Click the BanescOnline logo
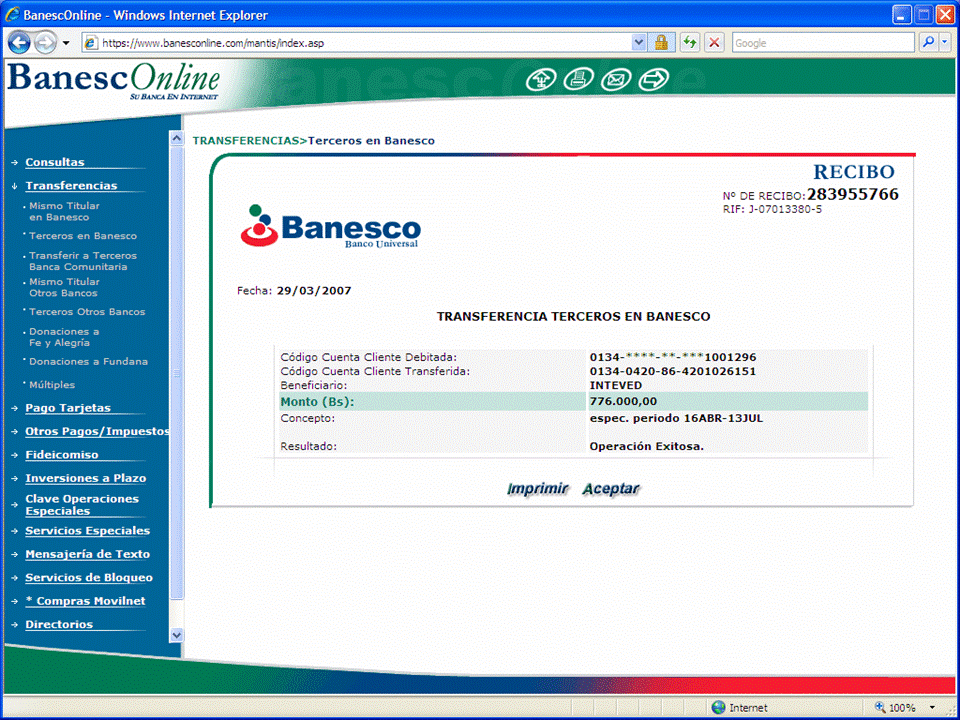 (113, 81)
